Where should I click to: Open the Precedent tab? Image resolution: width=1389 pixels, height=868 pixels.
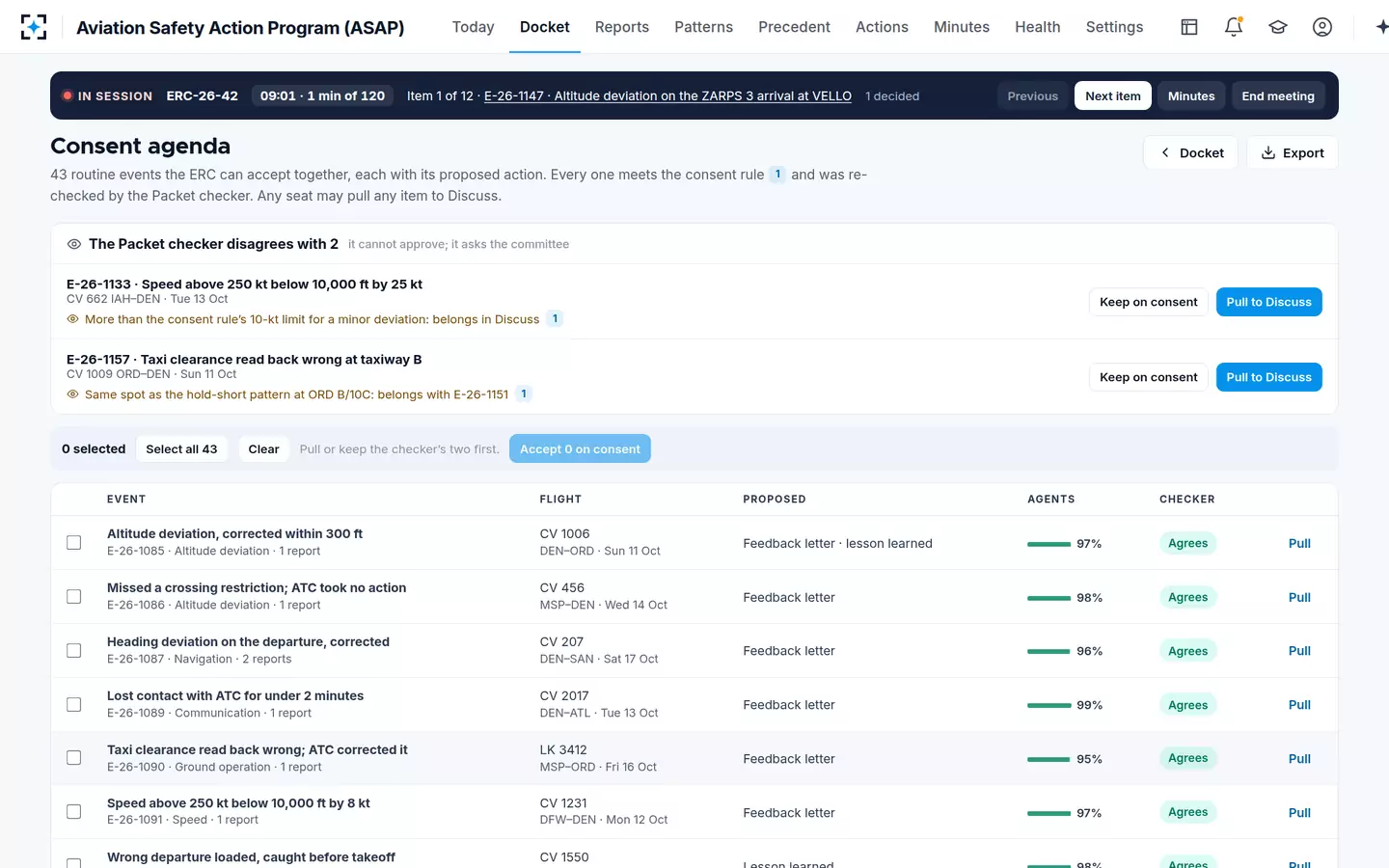(794, 27)
